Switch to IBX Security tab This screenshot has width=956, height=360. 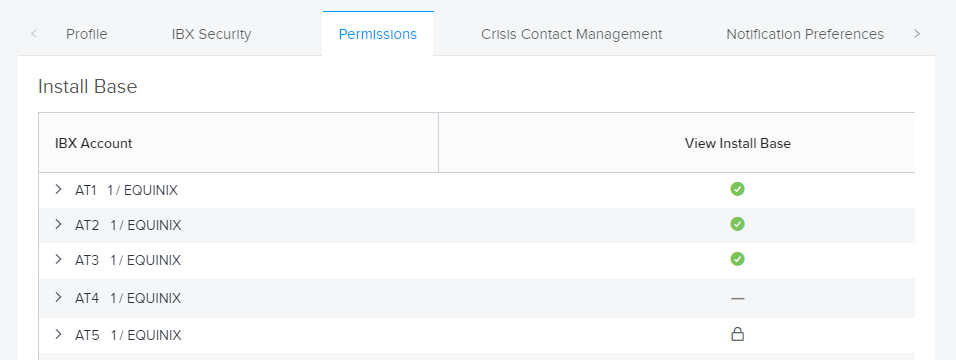pos(212,34)
